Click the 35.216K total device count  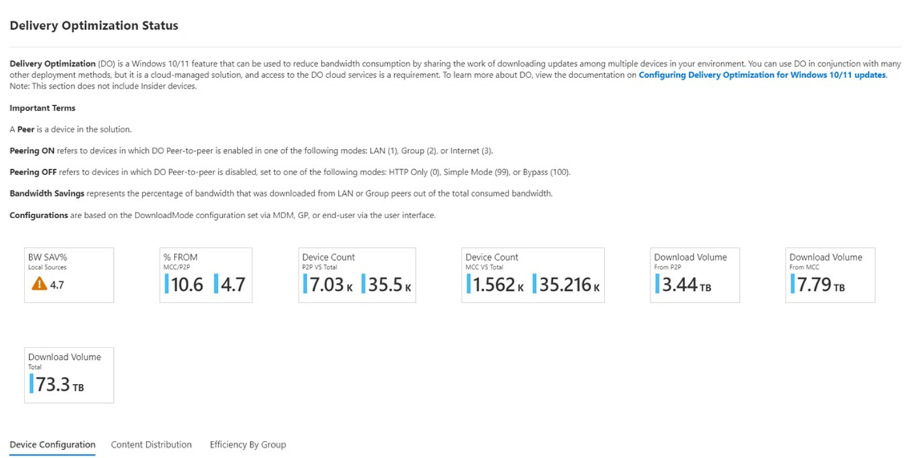(x=569, y=285)
